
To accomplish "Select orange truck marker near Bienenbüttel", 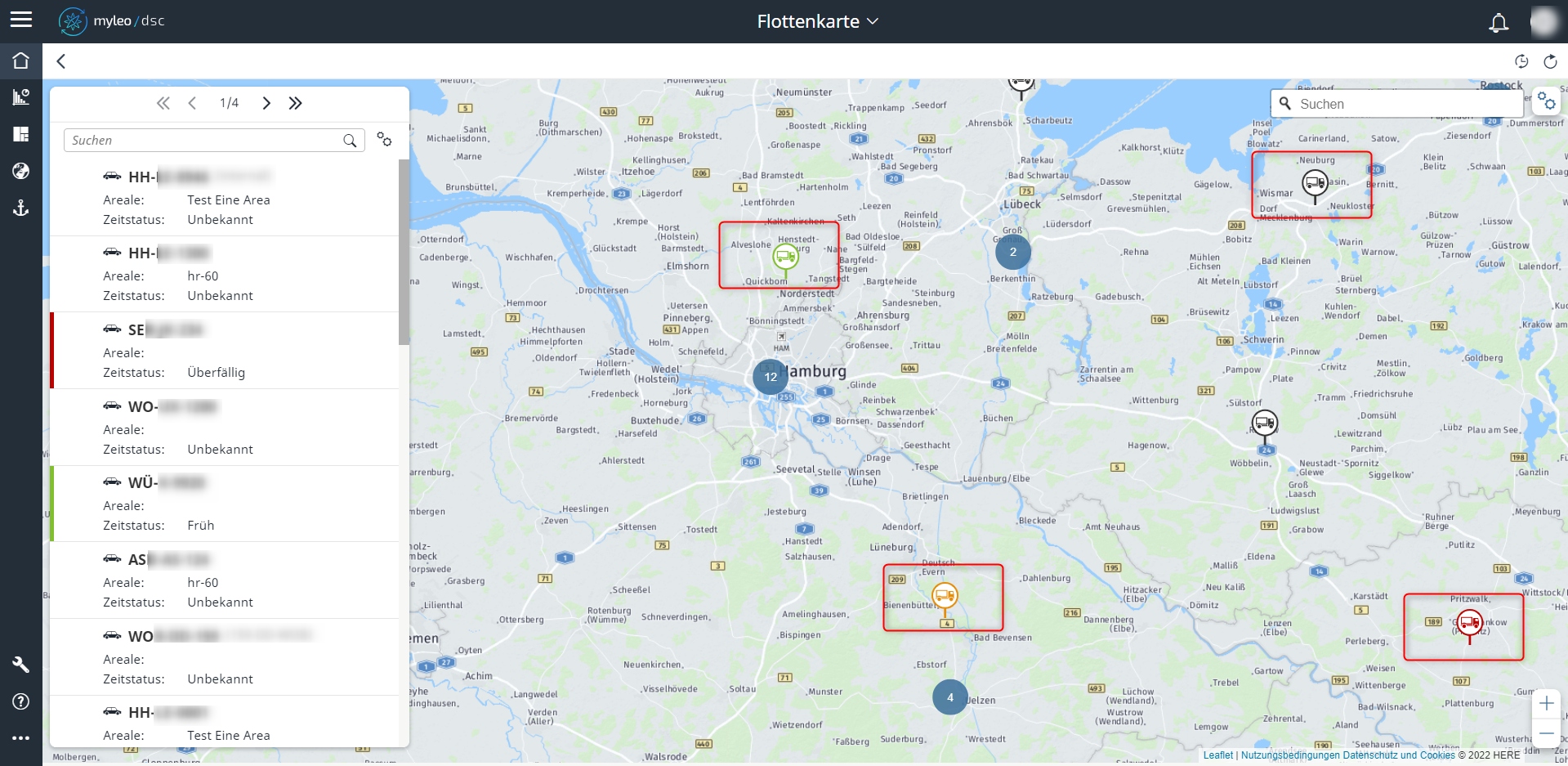I will point(945,598).
